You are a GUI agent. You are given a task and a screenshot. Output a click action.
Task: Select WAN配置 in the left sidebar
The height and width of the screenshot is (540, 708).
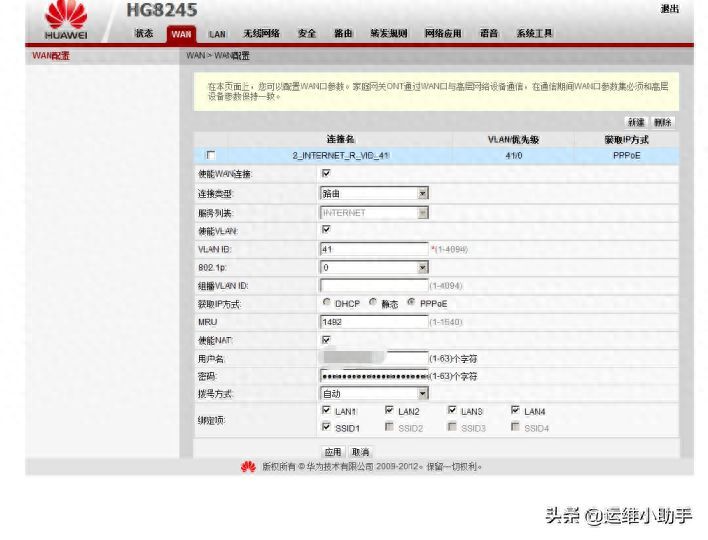(x=51, y=56)
